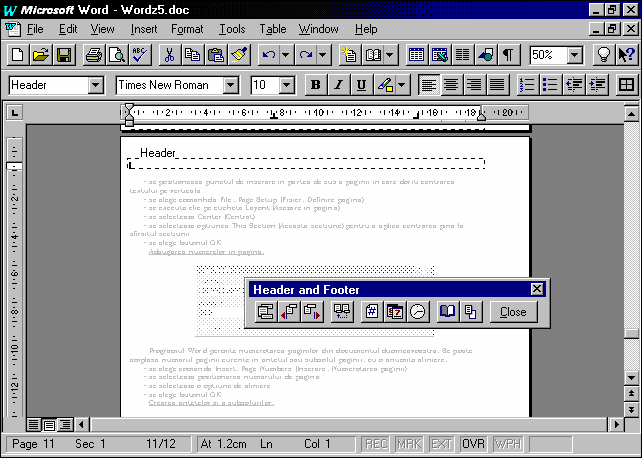Open a file with the Open folder icon
Screen dimensions: 642x458
click(x=41, y=55)
